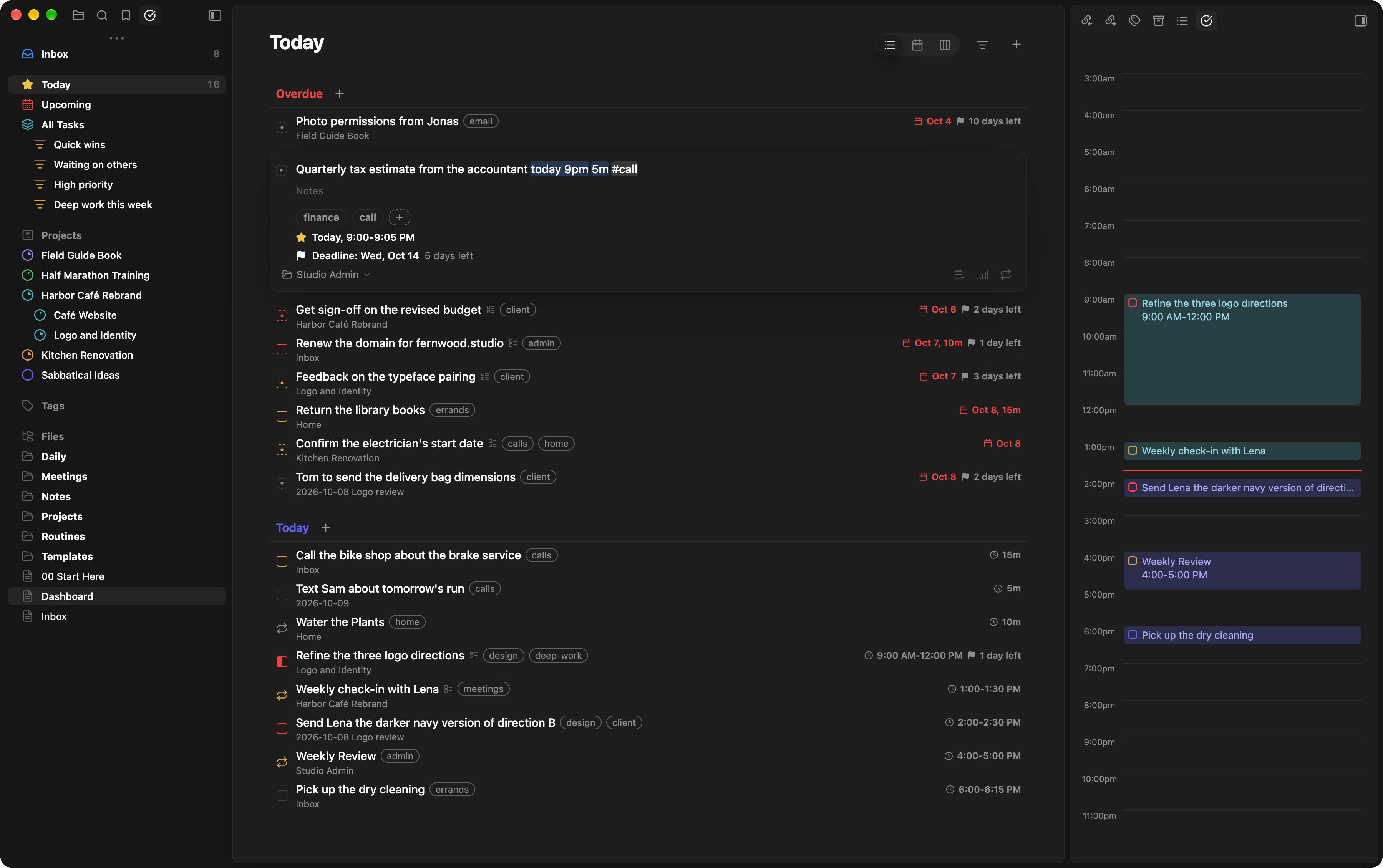This screenshot has width=1383, height=868.
Task: Toggle the right sidebar panel icon
Action: pyautogui.click(x=1360, y=21)
